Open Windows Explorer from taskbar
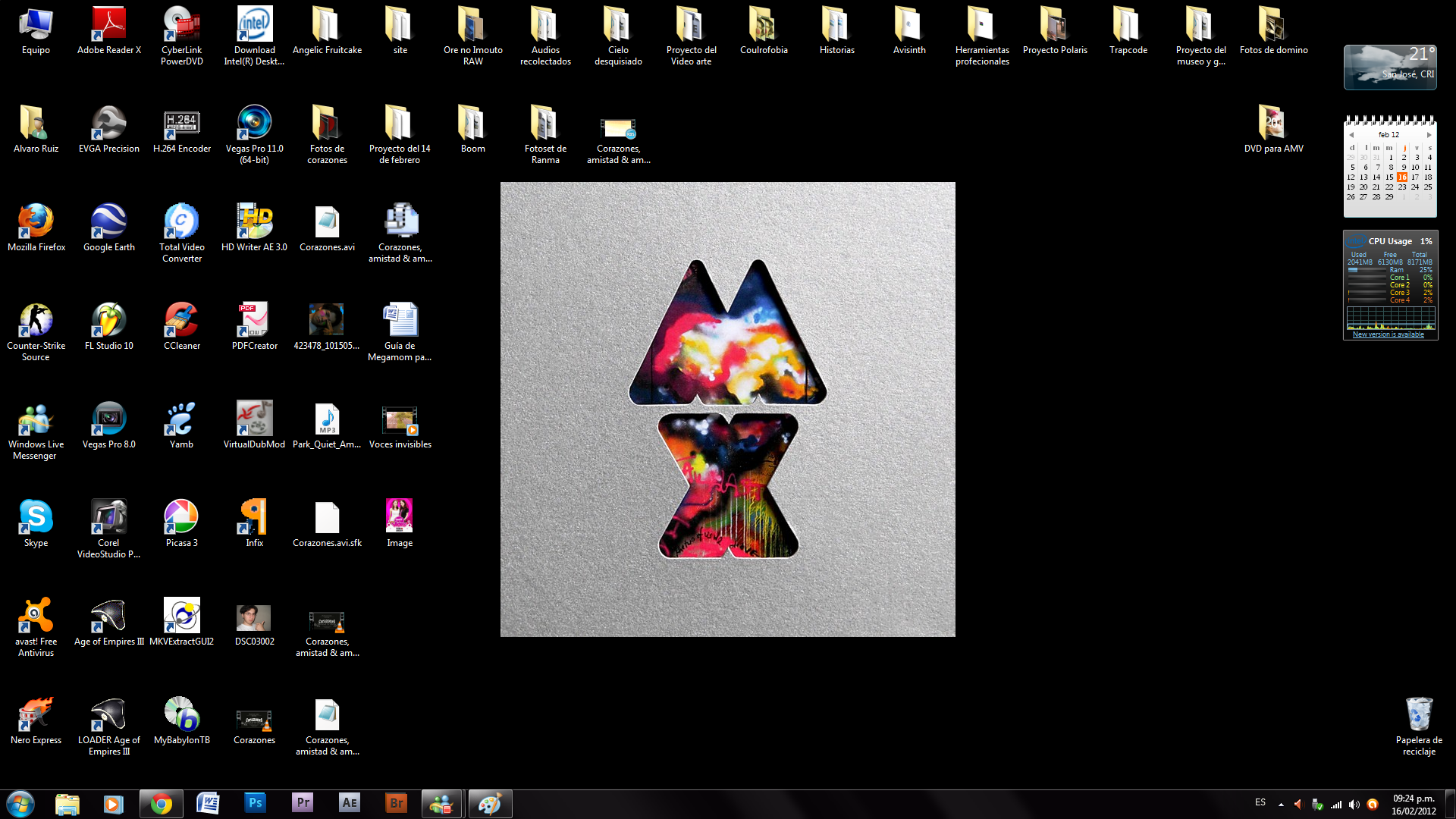 pyautogui.click(x=67, y=804)
